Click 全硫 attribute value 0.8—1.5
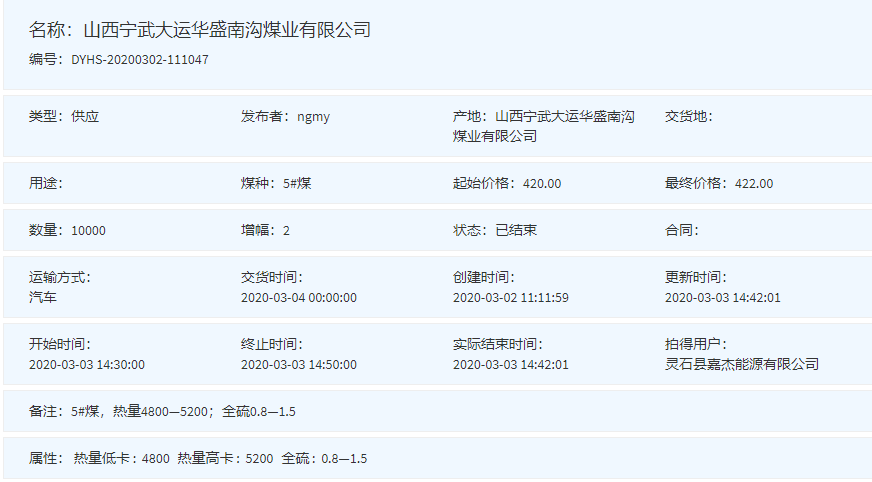The image size is (872, 482). [x=344, y=459]
